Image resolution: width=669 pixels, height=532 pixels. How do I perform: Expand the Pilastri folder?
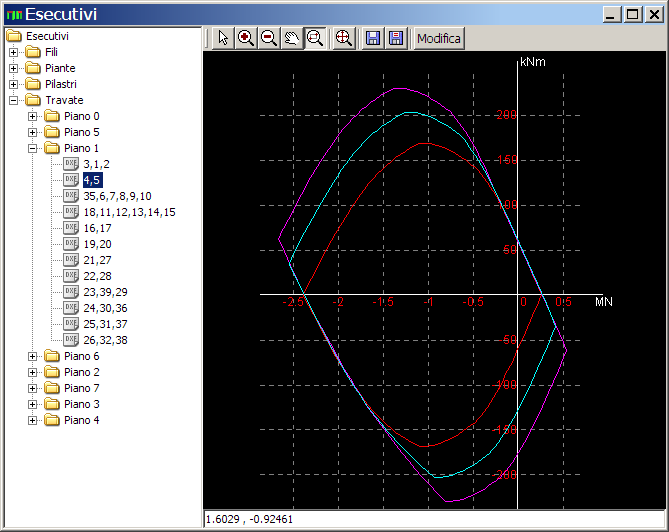(x=13, y=84)
